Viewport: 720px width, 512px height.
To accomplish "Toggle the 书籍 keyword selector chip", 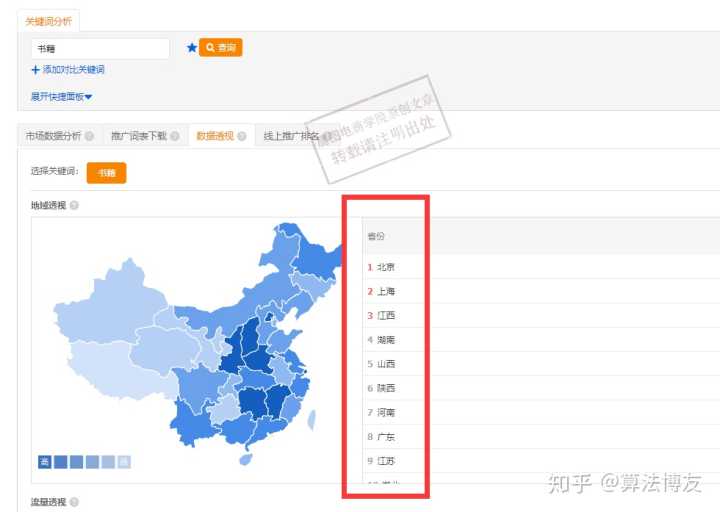I will click(106, 172).
